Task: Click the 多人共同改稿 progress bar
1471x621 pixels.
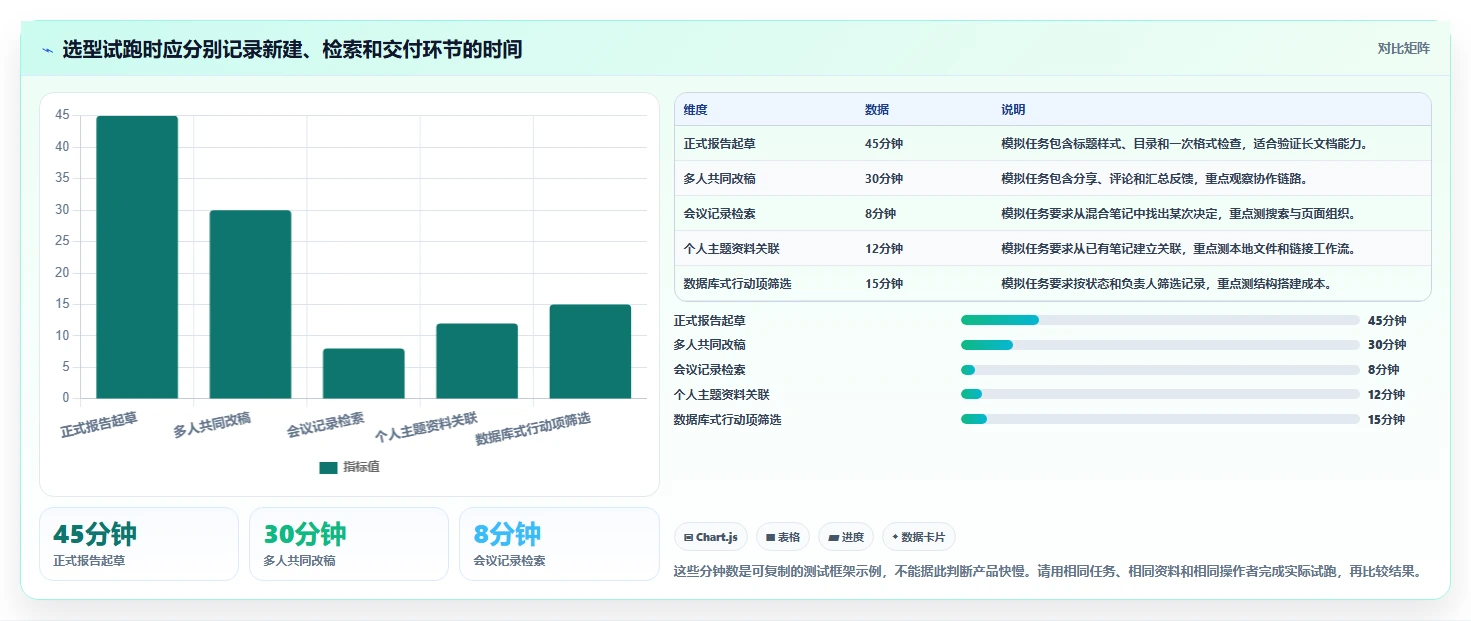Action: 1160,345
